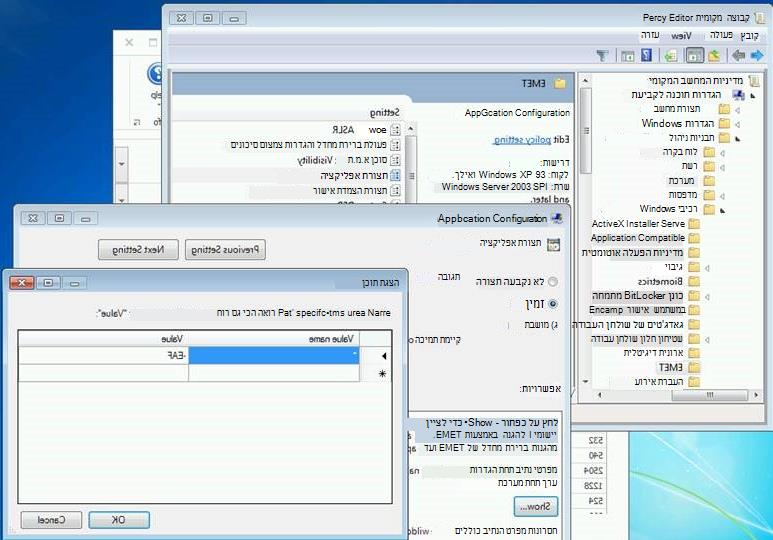Collapse the רכיבי Windows tree node
This screenshot has width=773, height=540.
click(x=722, y=211)
